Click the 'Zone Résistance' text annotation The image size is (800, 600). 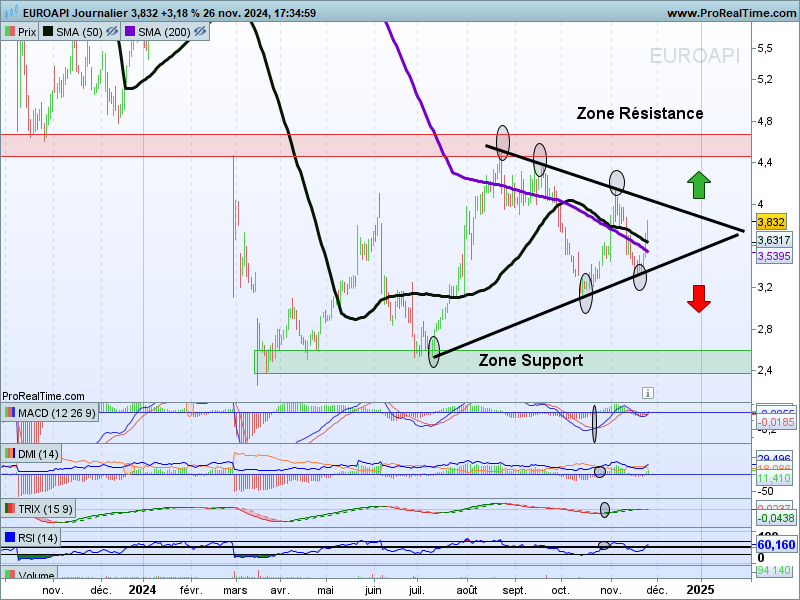tap(640, 113)
